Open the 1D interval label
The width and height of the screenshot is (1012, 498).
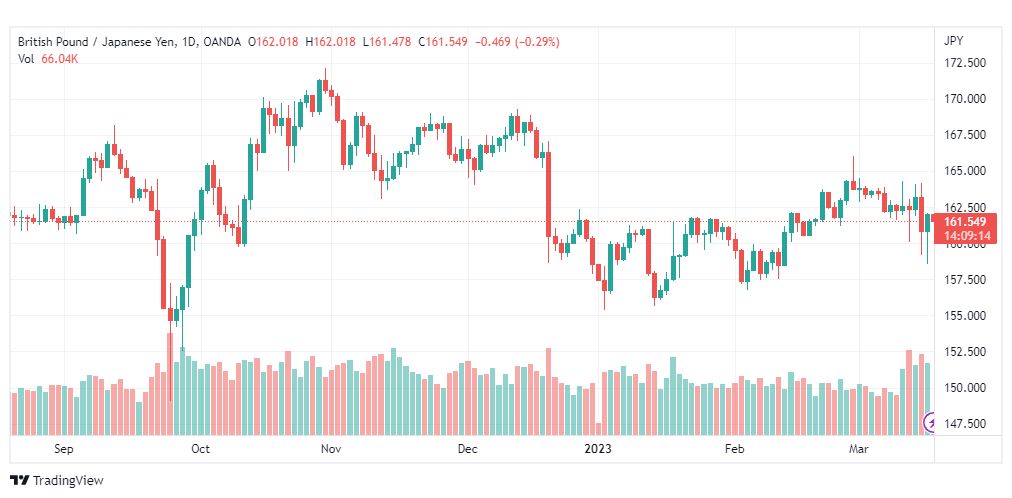185,42
